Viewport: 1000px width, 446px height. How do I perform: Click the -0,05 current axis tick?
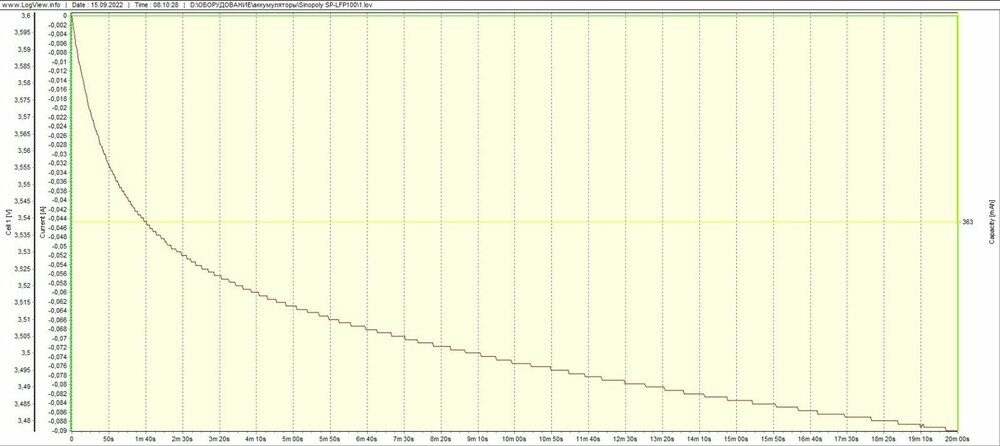[59, 246]
